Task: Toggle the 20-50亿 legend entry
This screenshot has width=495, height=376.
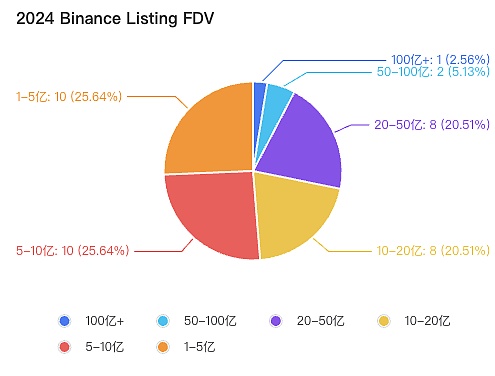Action: [307, 321]
